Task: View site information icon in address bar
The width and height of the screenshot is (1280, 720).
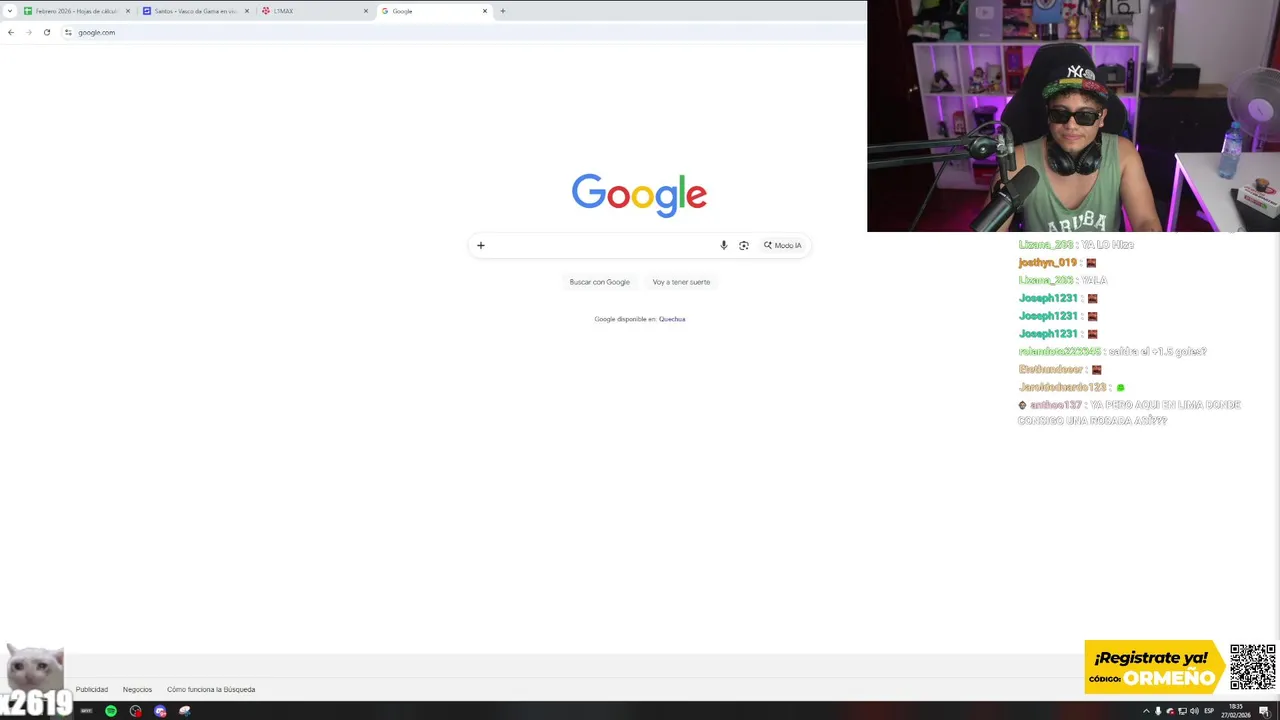Action: coord(68,32)
